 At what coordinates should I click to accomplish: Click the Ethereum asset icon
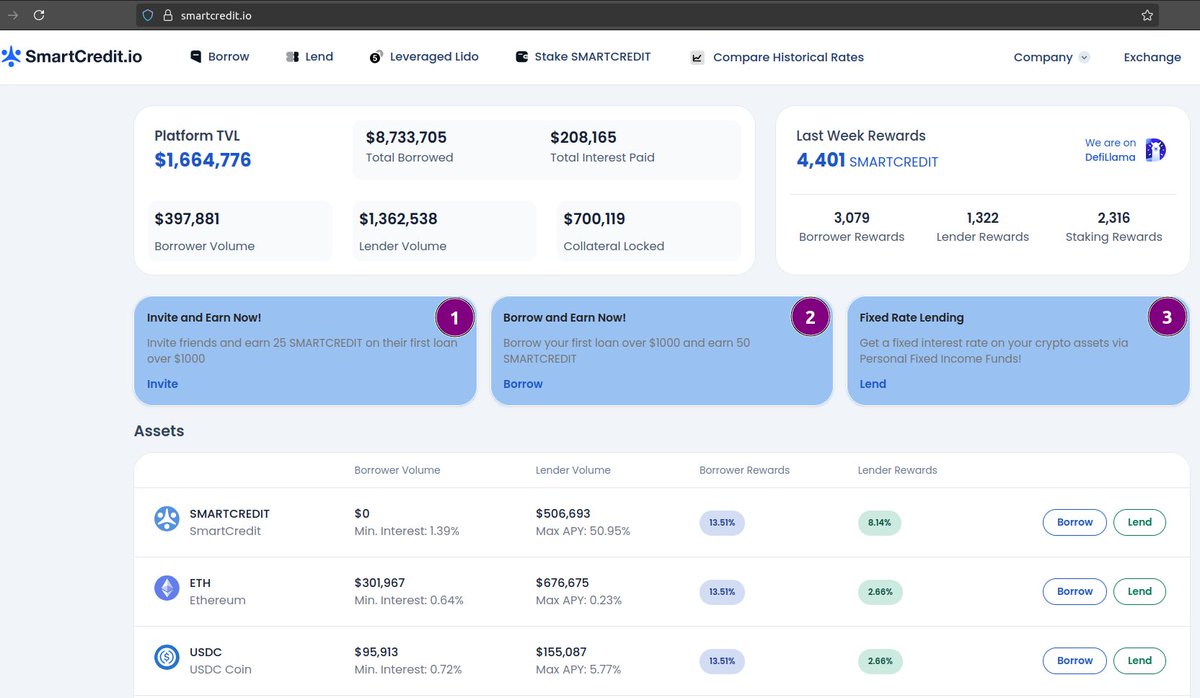pyautogui.click(x=166, y=588)
